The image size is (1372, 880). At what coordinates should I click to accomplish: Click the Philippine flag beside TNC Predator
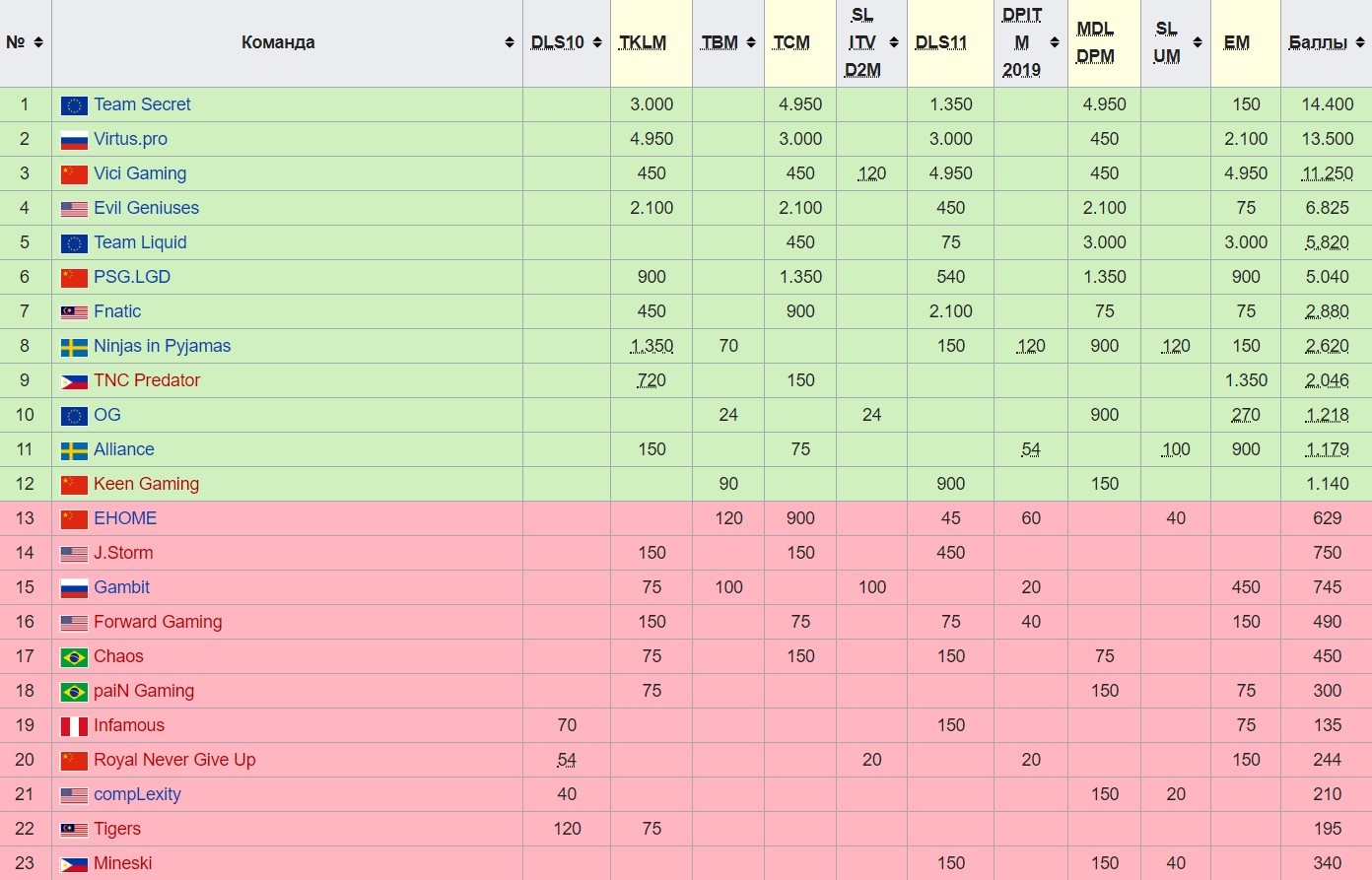coord(74,381)
